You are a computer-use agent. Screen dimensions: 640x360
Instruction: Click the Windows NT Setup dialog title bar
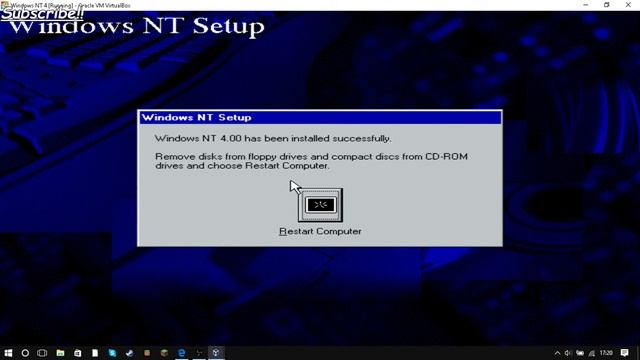click(x=320, y=118)
